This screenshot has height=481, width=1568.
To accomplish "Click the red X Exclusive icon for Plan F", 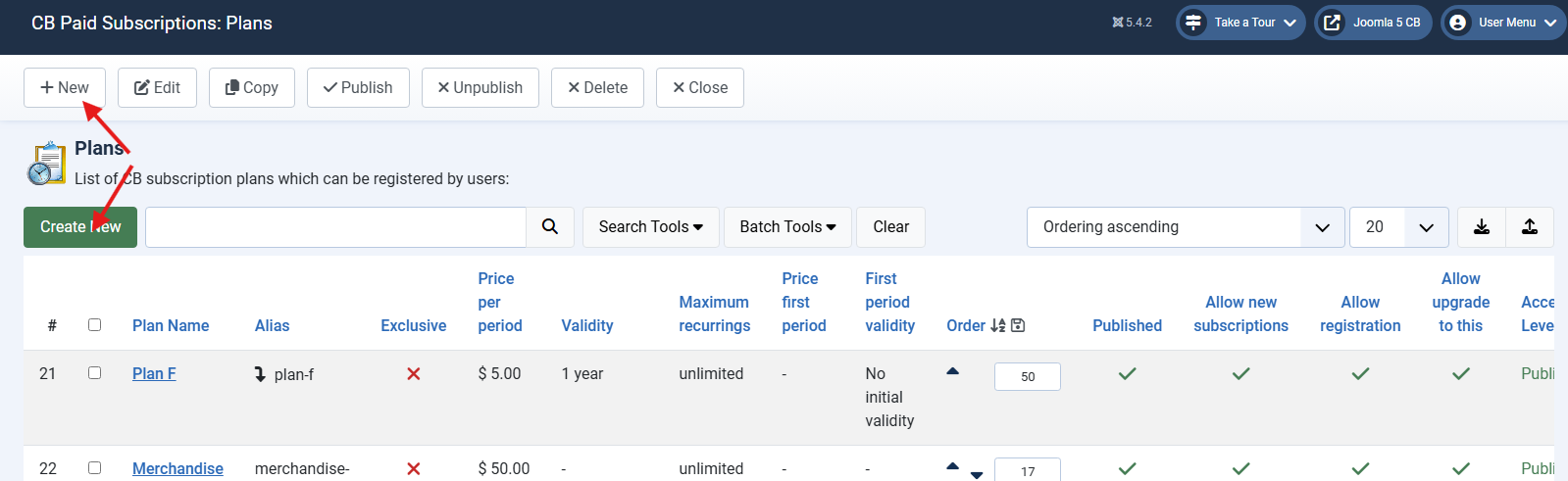I will click(414, 374).
